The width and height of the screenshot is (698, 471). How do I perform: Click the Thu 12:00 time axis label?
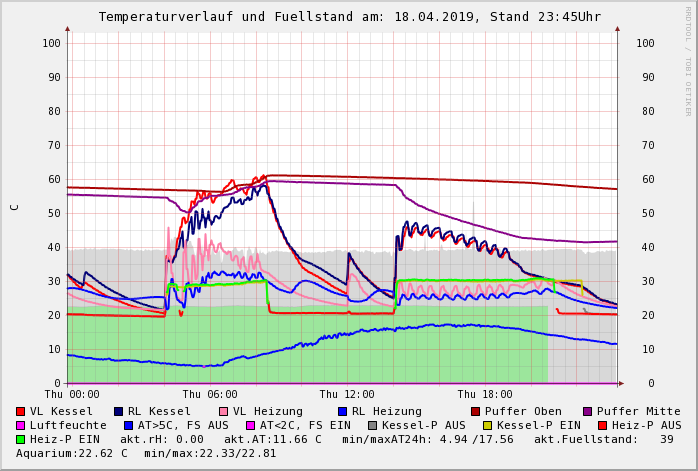click(x=347, y=395)
